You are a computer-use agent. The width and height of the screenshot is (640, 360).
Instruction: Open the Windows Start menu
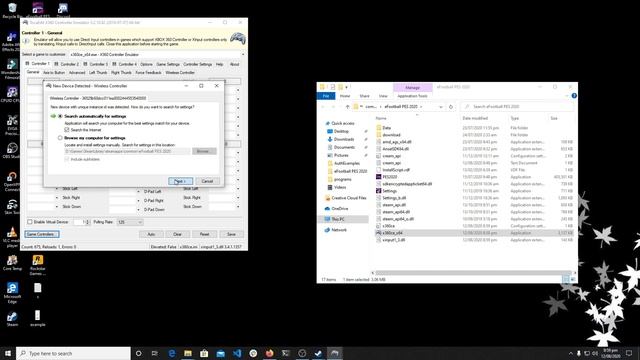click(x=8, y=353)
